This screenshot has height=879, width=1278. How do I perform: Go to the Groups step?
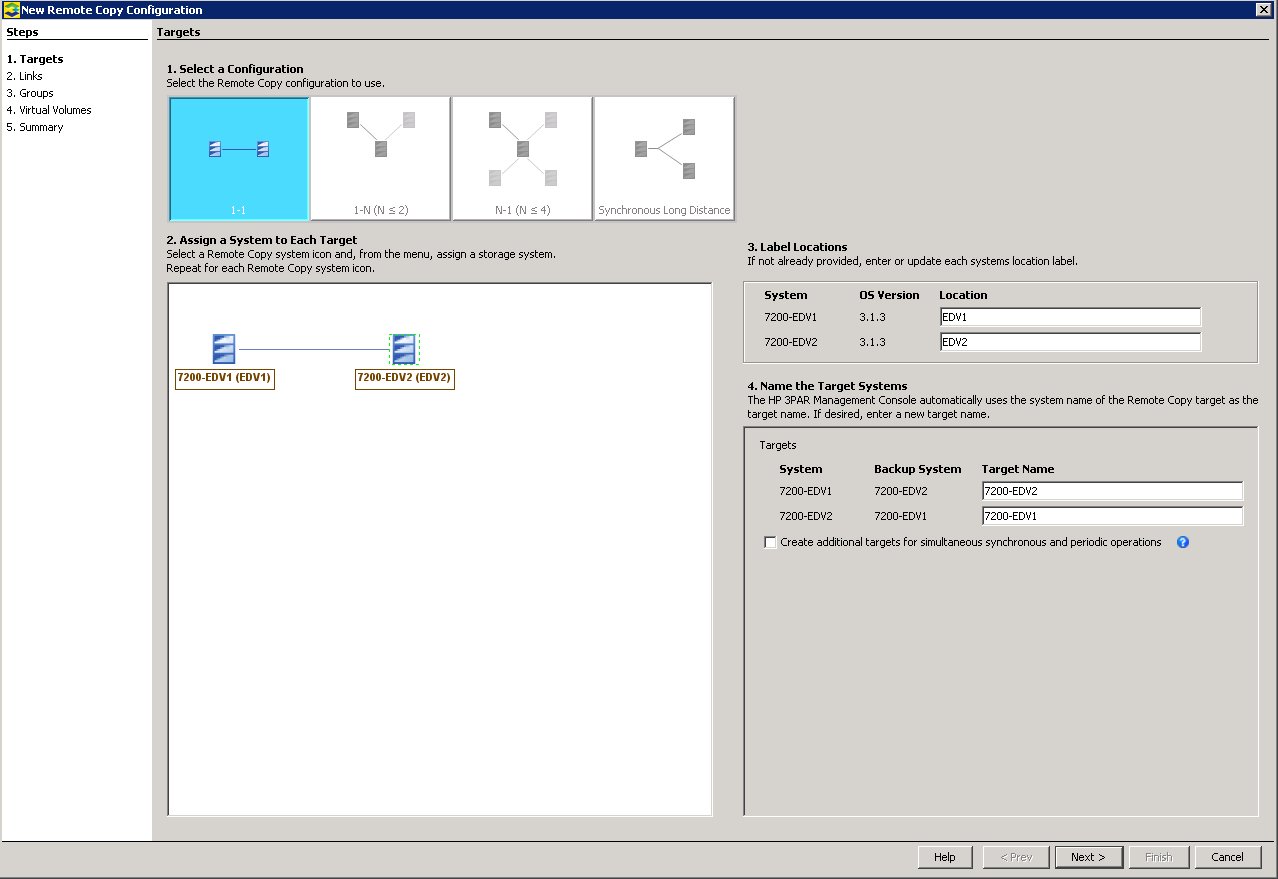click(x=30, y=93)
